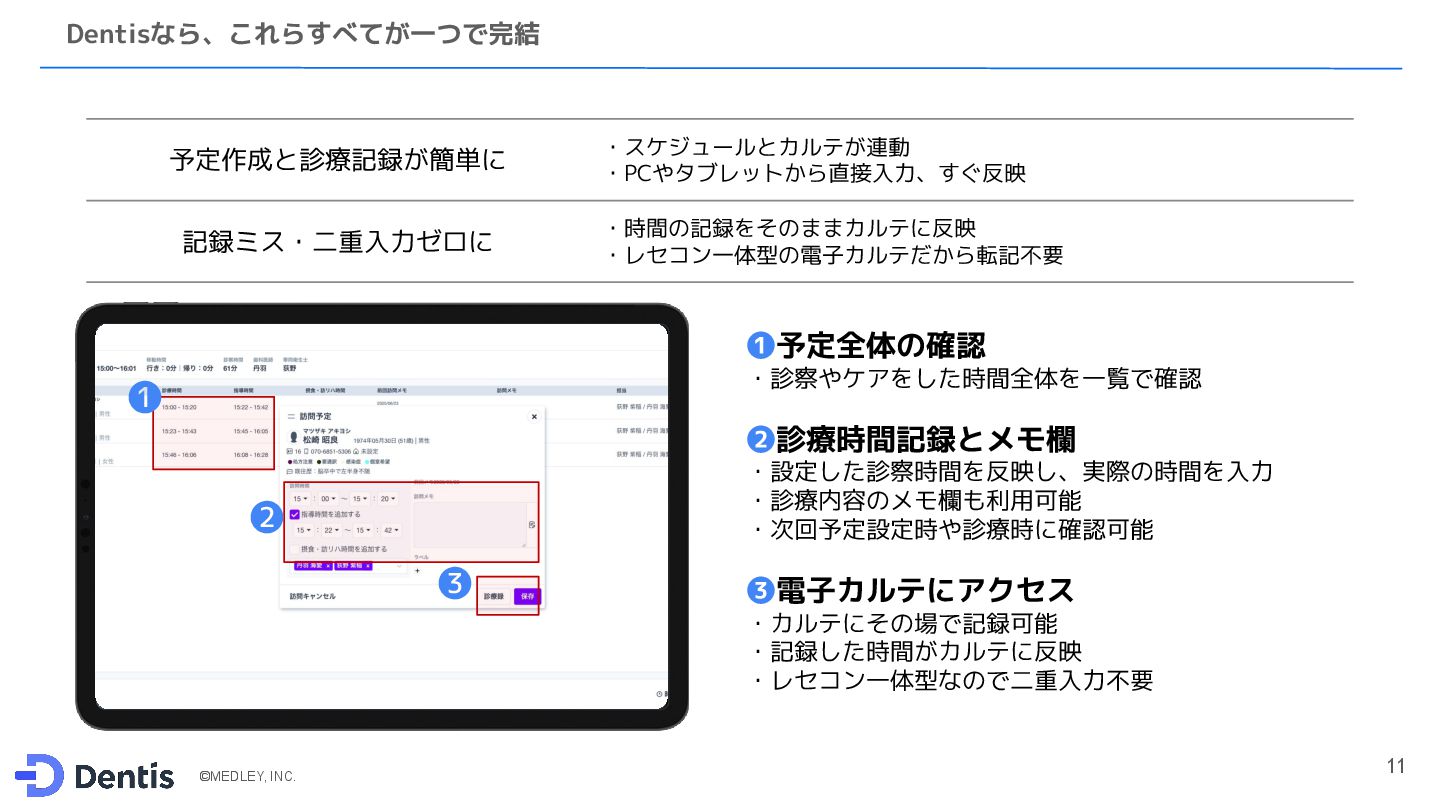The width and height of the screenshot is (1440, 810).
Task: Click the ©MEDLEY, INC. footer text
Action: point(247,777)
